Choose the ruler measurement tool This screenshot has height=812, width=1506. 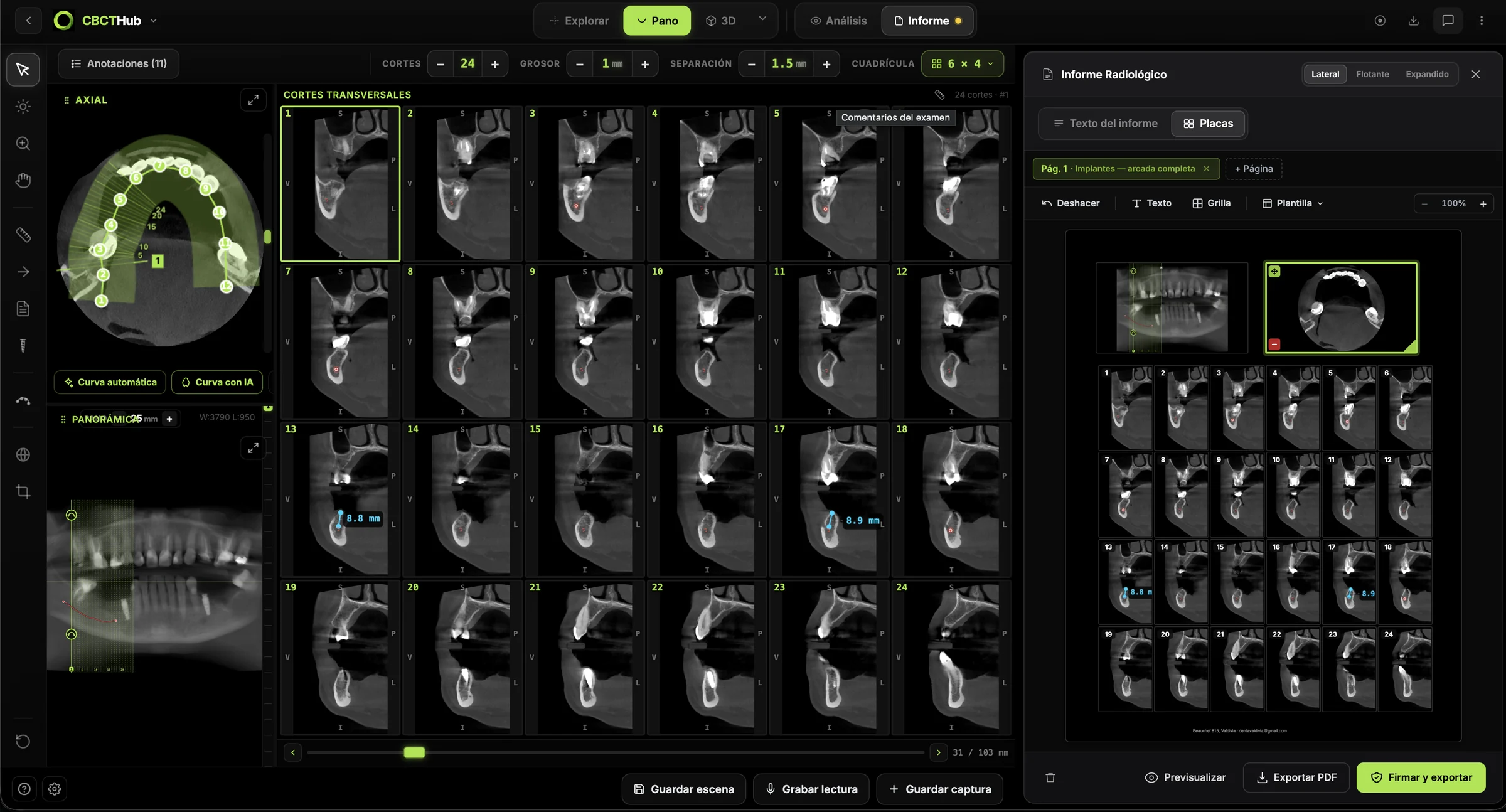click(x=23, y=235)
